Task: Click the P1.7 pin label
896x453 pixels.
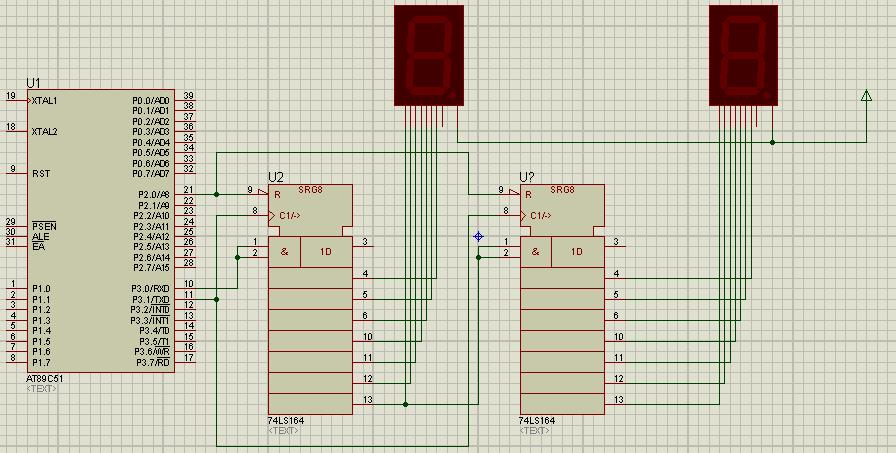Action: pos(41,362)
